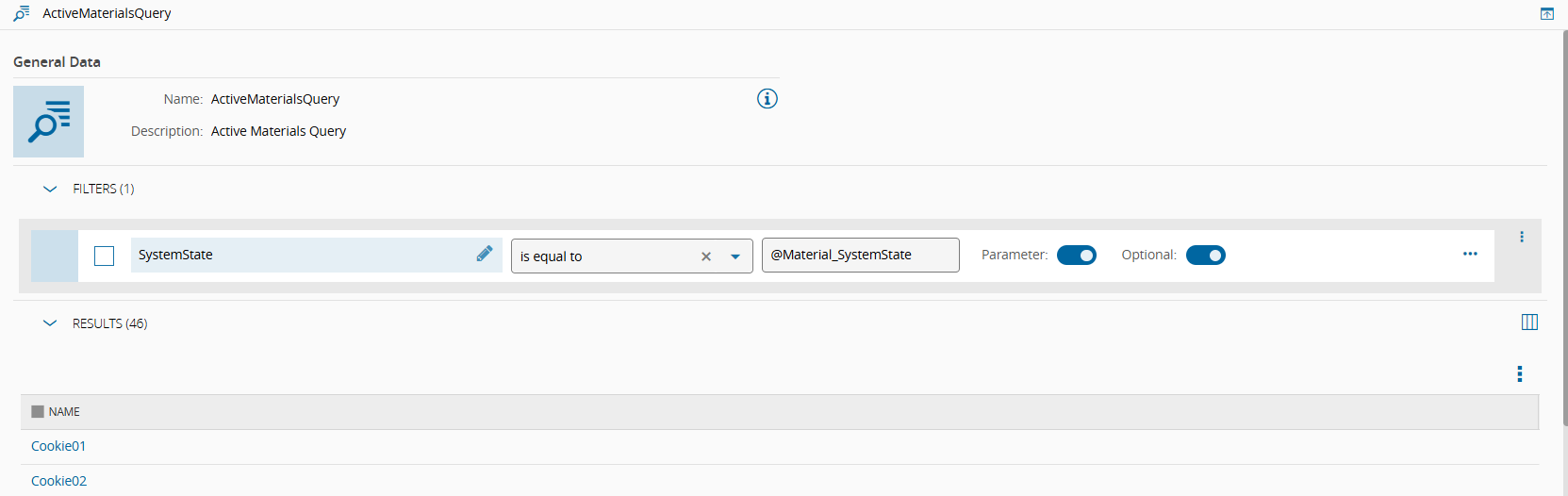Open the 'is equal to' operator dropdown
Viewport: 1568px width, 496px height.
pos(735,256)
